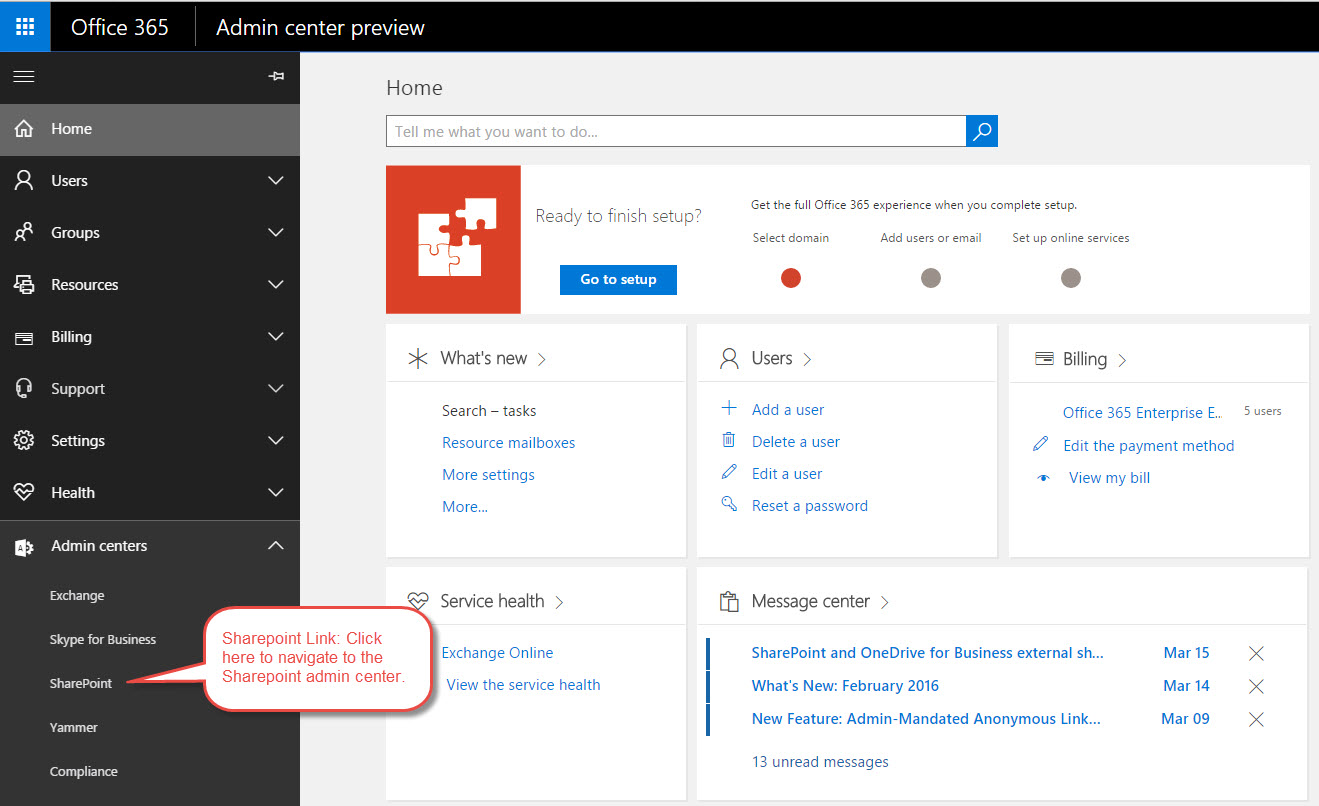This screenshot has height=806, width=1319.
Task: Dismiss the Mar 15 SharePoint message
Action: pyautogui.click(x=1257, y=653)
